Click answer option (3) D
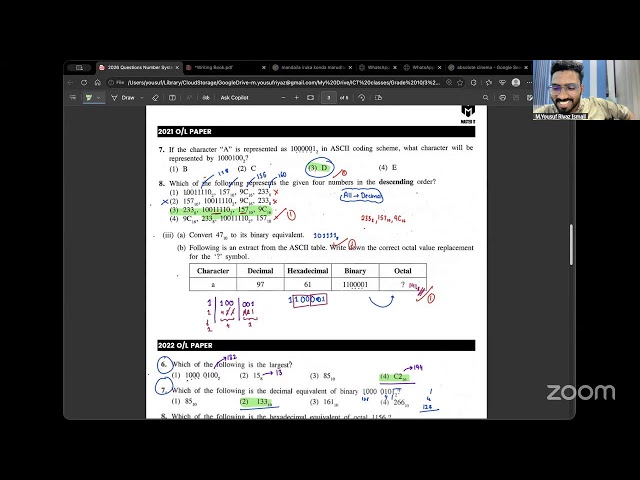This screenshot has width=640, height=480. click(x=318, y=168)
